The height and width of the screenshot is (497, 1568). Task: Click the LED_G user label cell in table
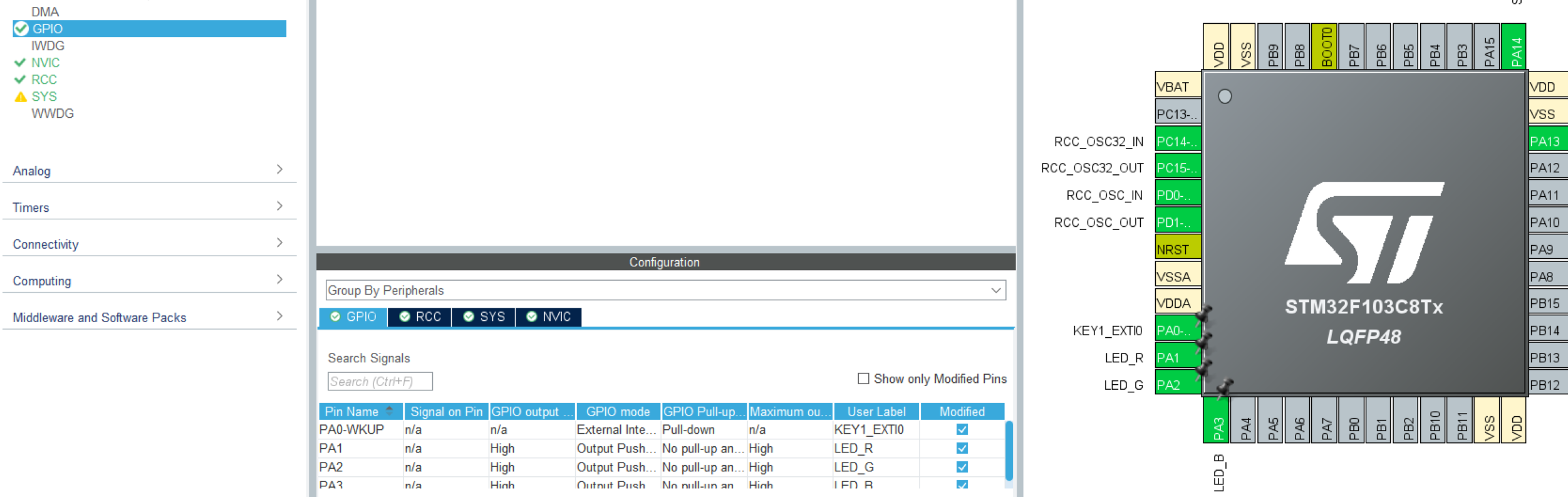(876, 467)
